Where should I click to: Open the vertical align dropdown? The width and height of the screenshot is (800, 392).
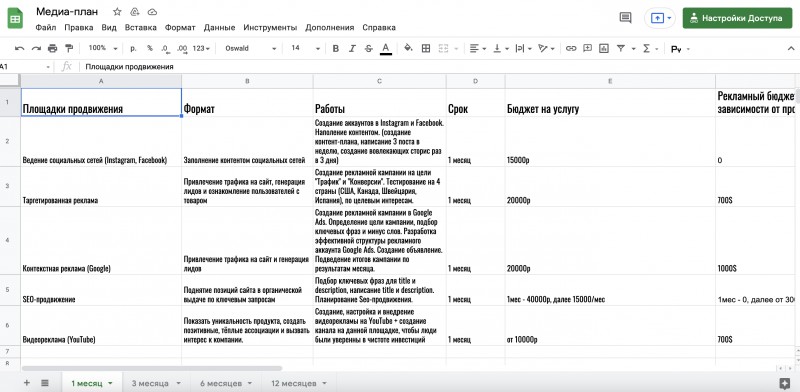point(501,48)
